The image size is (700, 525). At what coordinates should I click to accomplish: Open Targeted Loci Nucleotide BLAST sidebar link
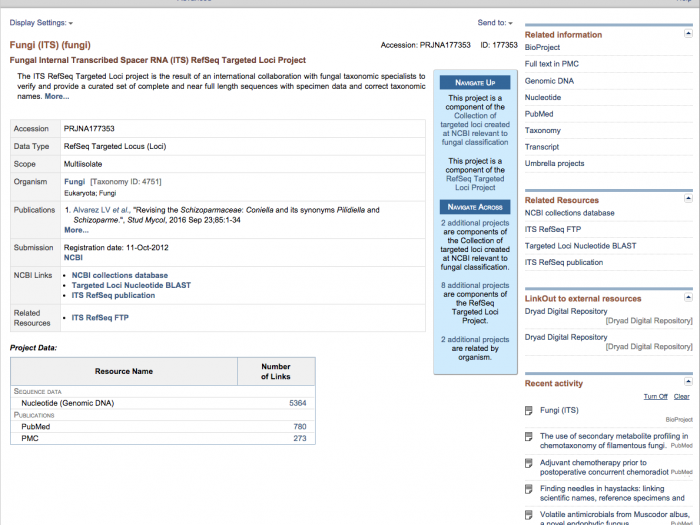pyautogui.click(x=580, y=246)
